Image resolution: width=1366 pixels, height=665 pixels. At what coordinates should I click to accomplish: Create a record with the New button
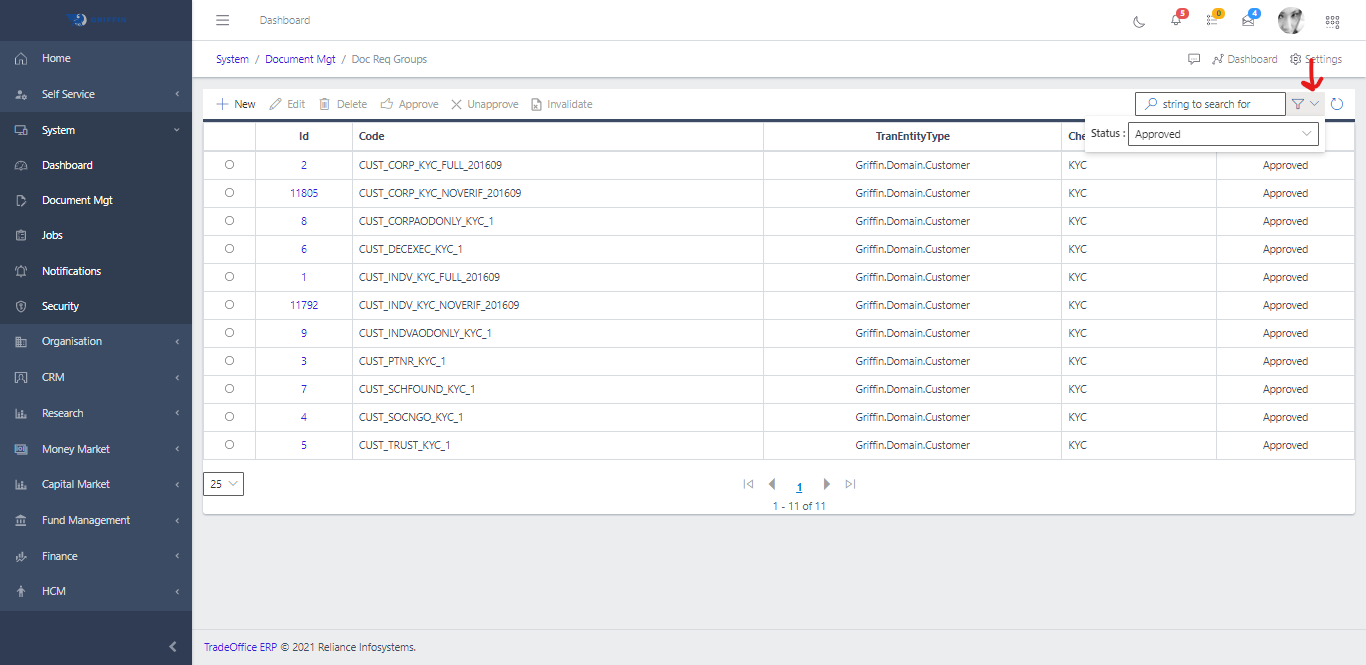(234, 103)
